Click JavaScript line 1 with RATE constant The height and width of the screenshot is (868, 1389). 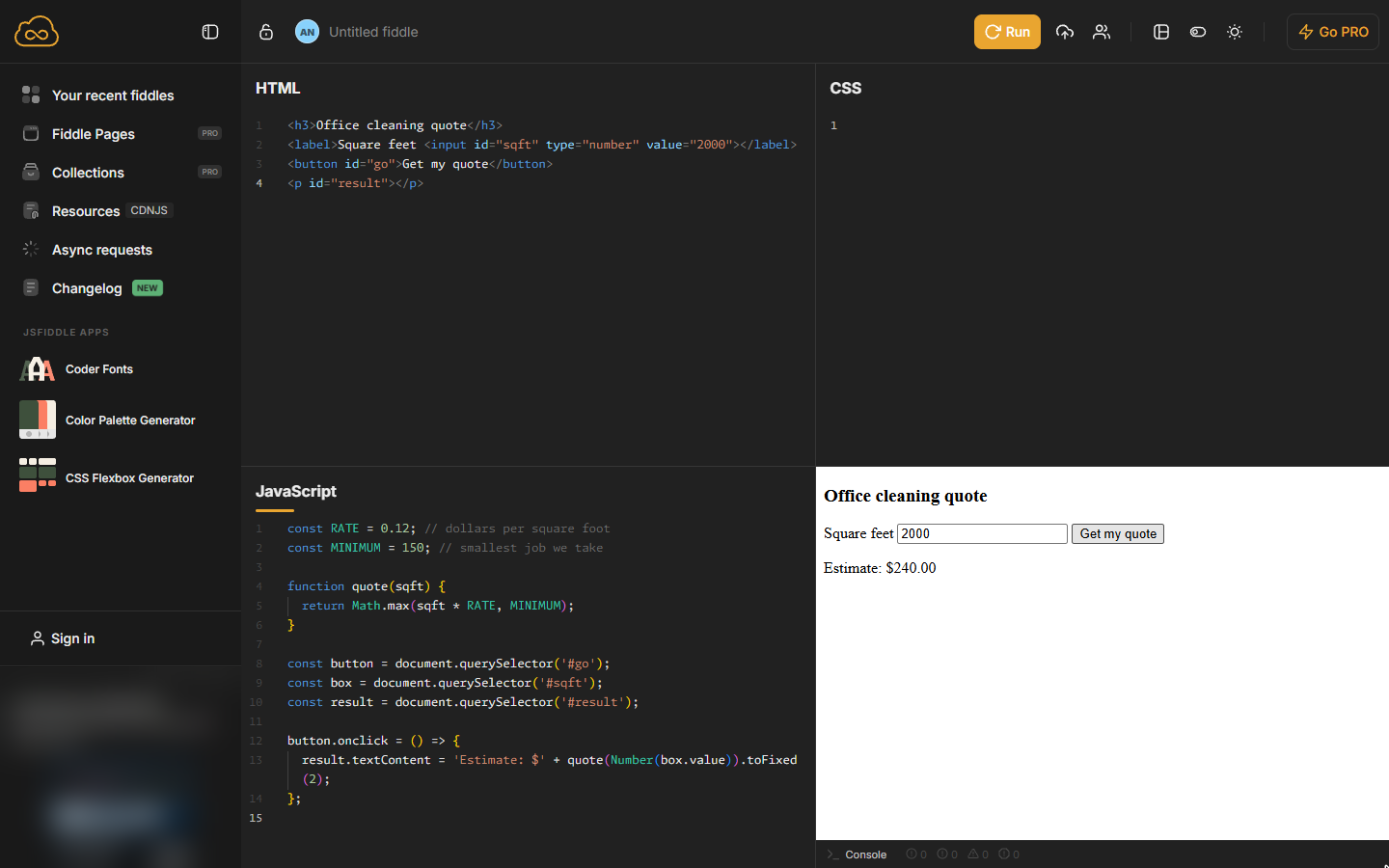tap(448, 528)
